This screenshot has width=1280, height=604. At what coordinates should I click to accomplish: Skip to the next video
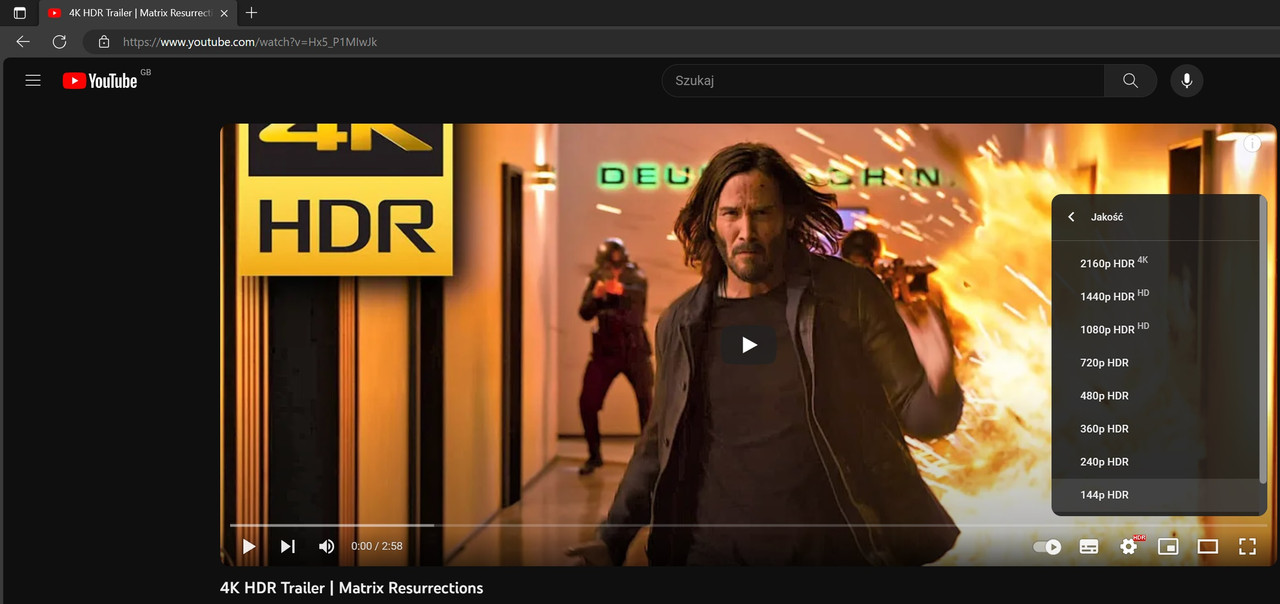(288, 546)
